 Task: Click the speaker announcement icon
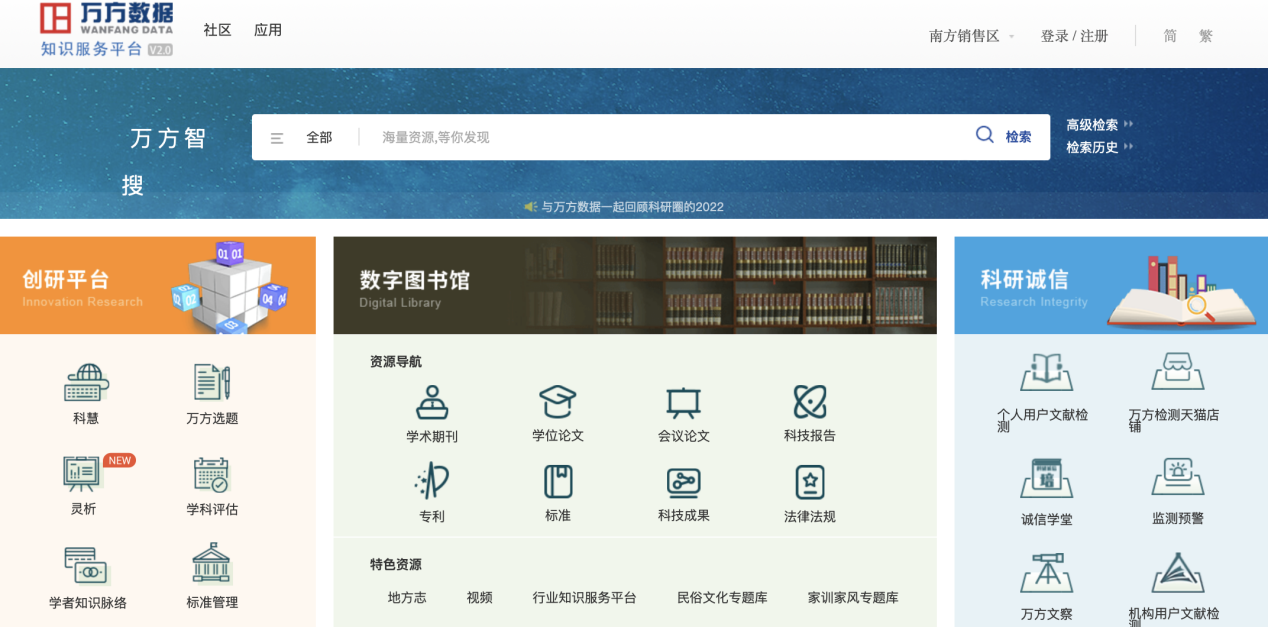click(x=531, y=207)
